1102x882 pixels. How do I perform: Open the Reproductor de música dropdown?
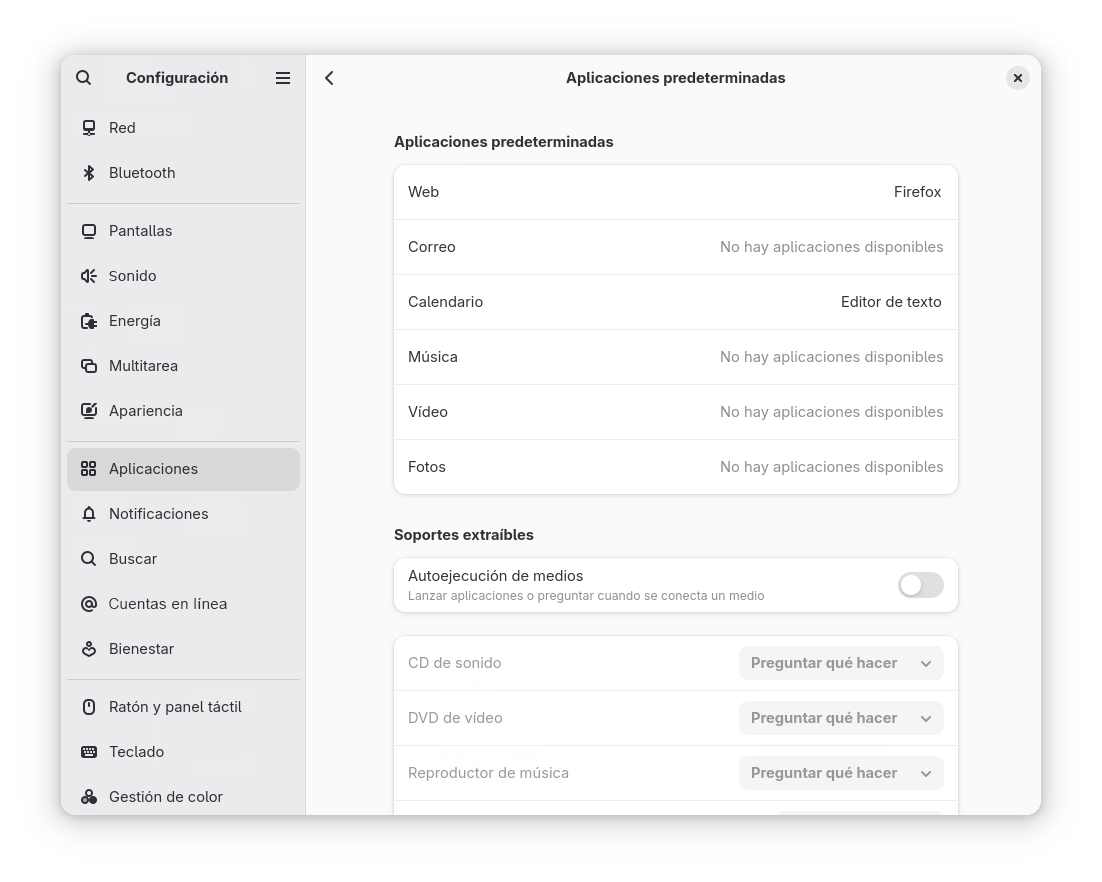pos(840,772)
